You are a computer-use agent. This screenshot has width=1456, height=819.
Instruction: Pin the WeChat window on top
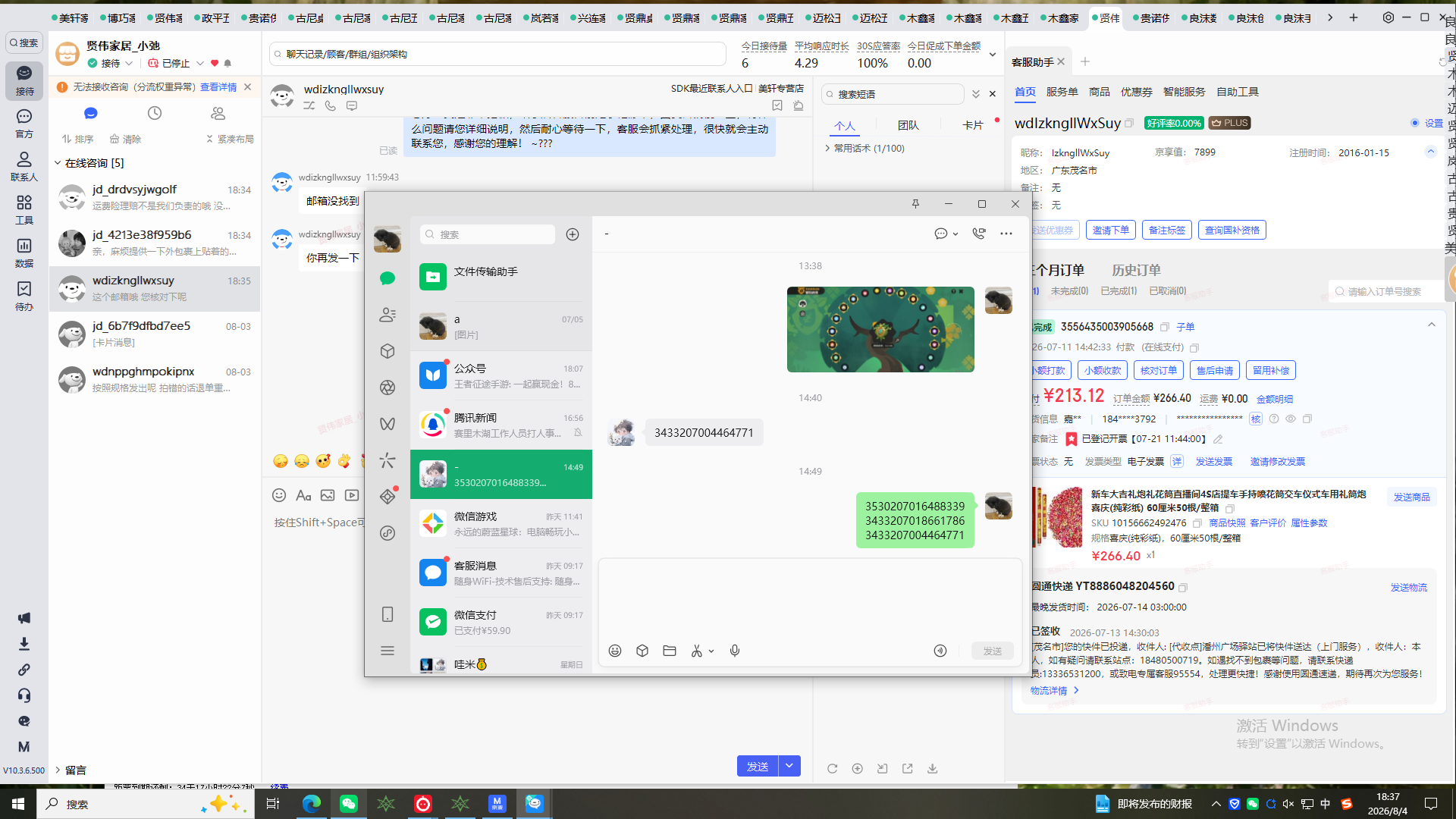(x=915, y=204)
